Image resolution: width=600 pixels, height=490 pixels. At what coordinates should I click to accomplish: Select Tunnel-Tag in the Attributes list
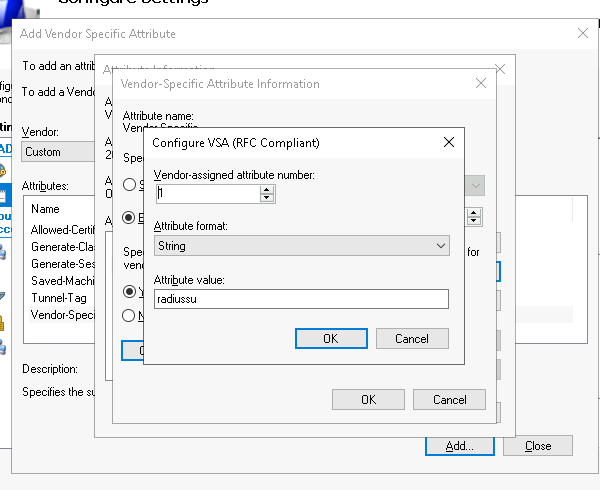60,297
